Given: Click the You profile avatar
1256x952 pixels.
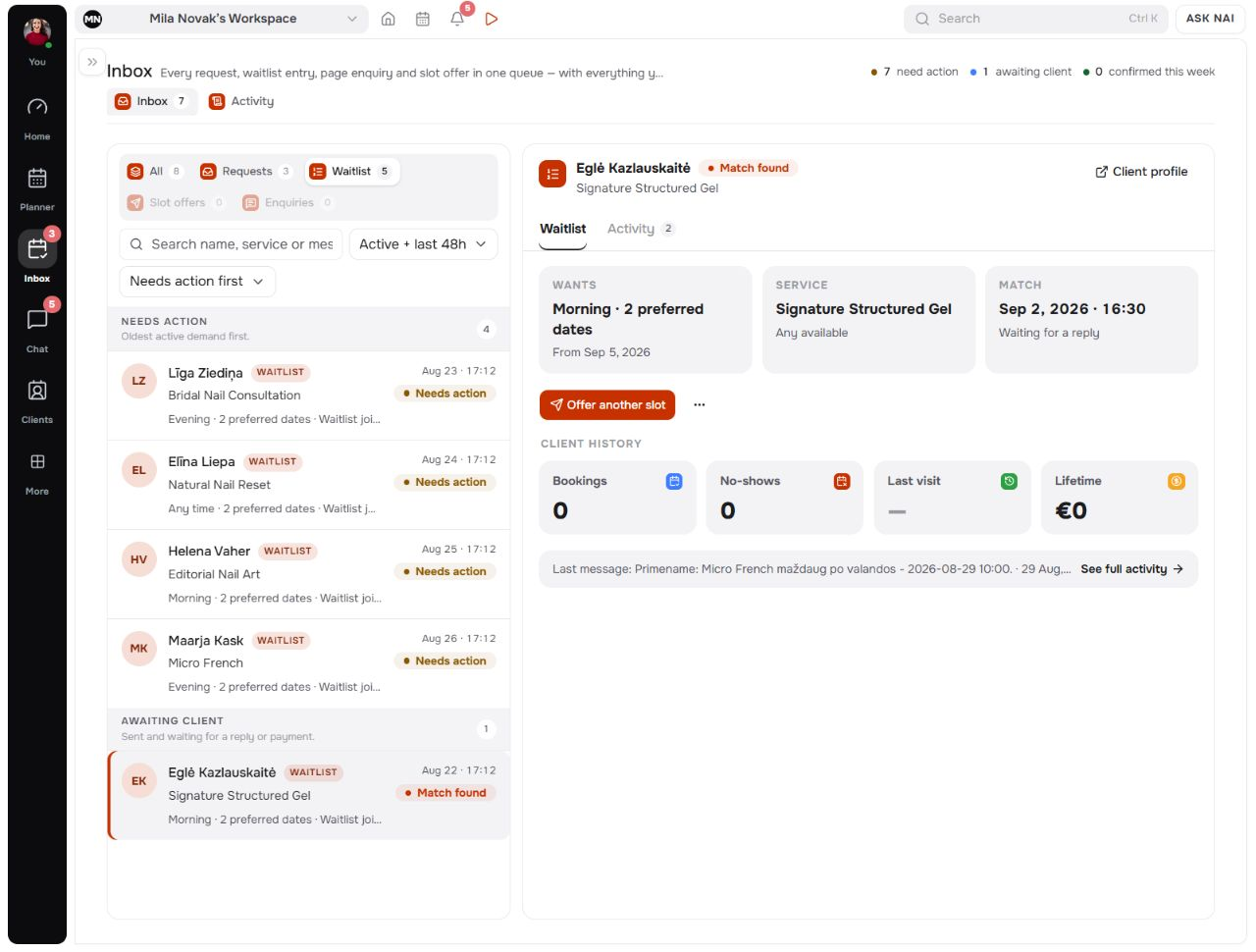Looking at the screenshot, I should point(37,31).
